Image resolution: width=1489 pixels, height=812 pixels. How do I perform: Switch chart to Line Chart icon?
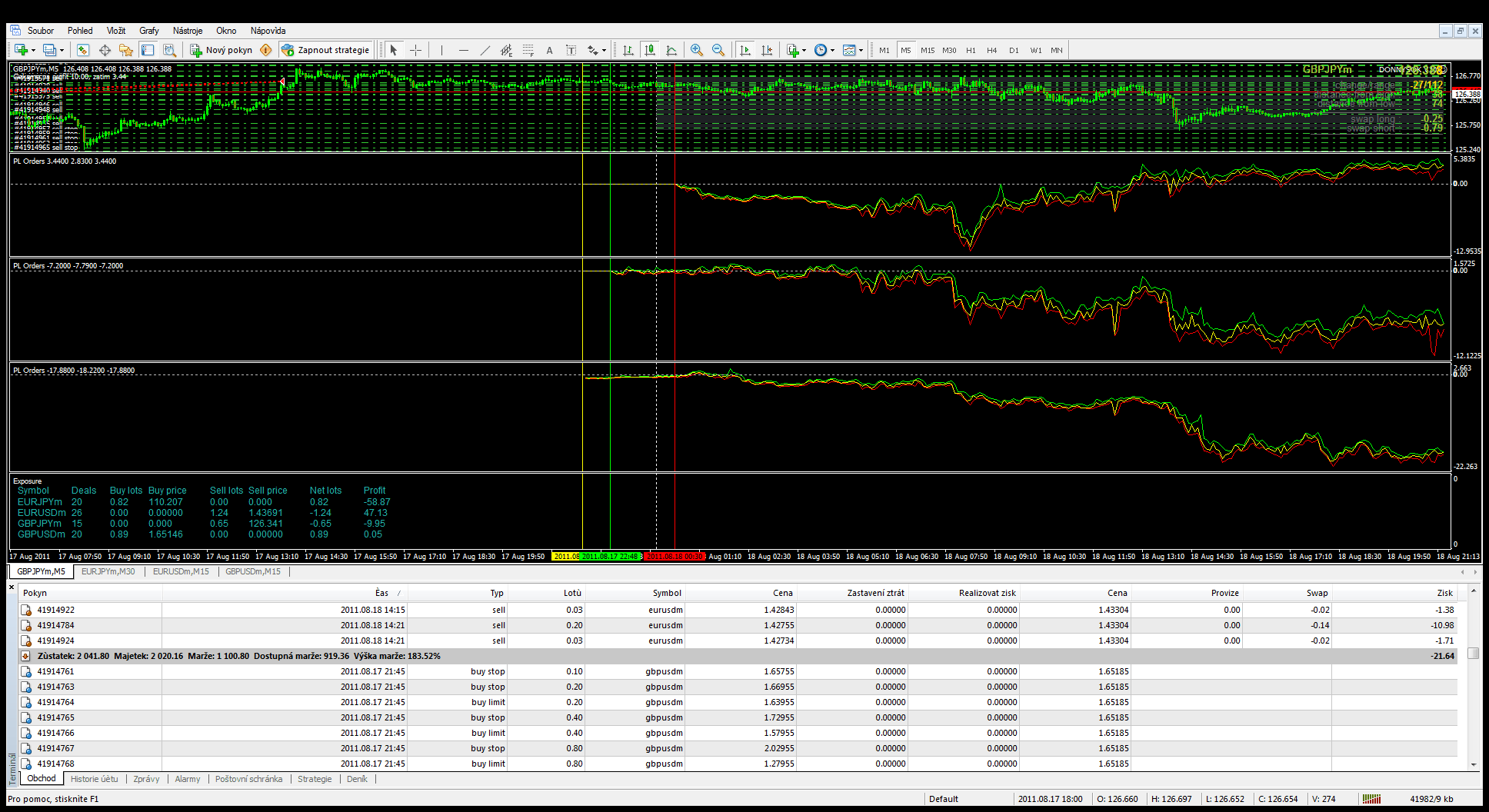pyautogui.click(x=671, y=50)
